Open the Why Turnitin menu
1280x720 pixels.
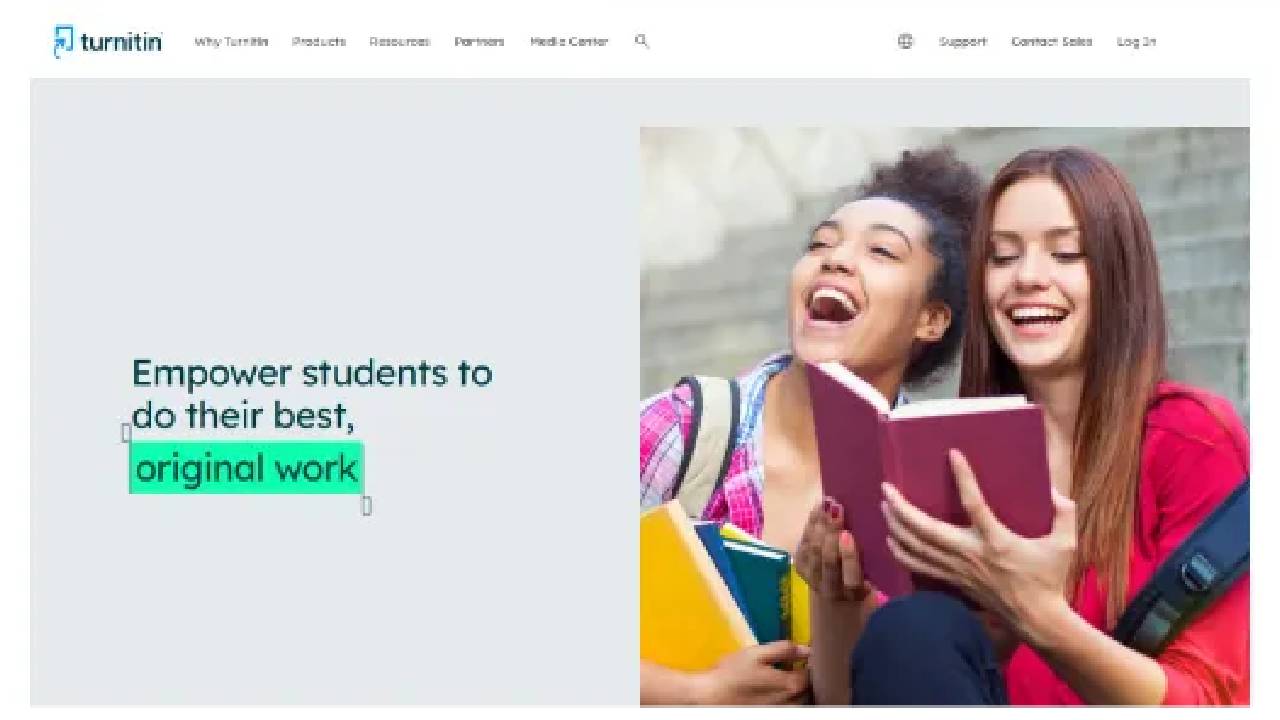[x=231, y=42]
